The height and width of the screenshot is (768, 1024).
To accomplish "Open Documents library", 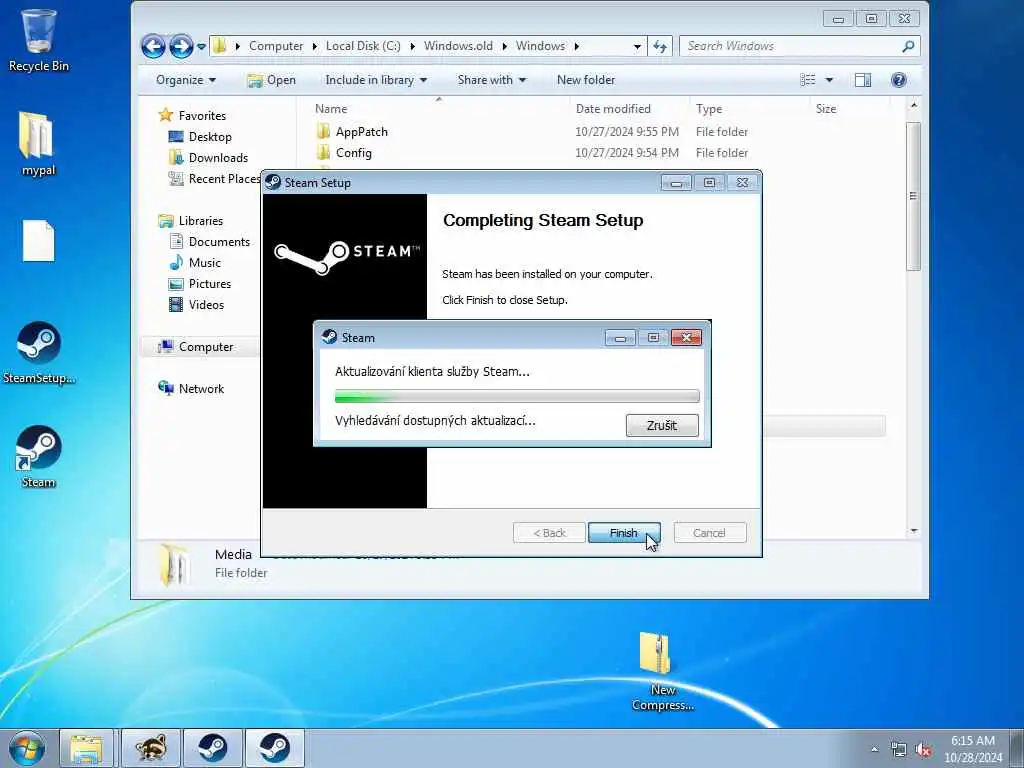I will (210, 242).
